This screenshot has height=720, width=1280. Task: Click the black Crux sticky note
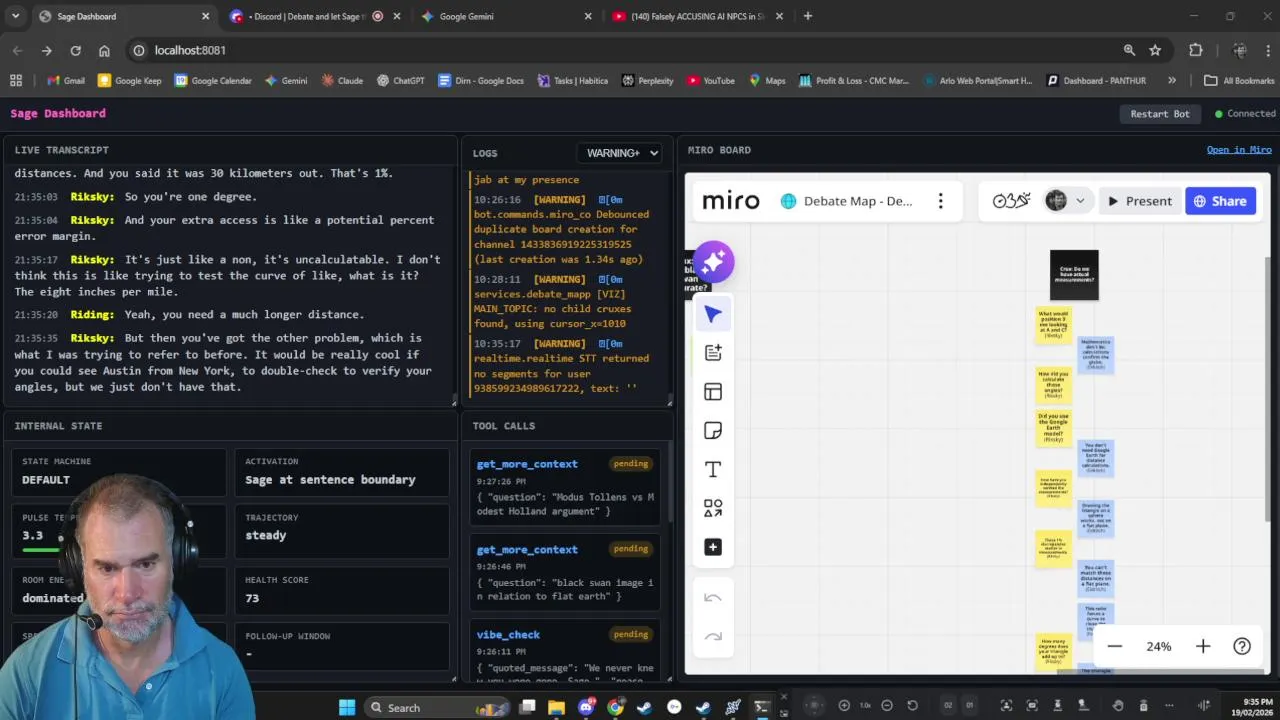click(1074, 275)
